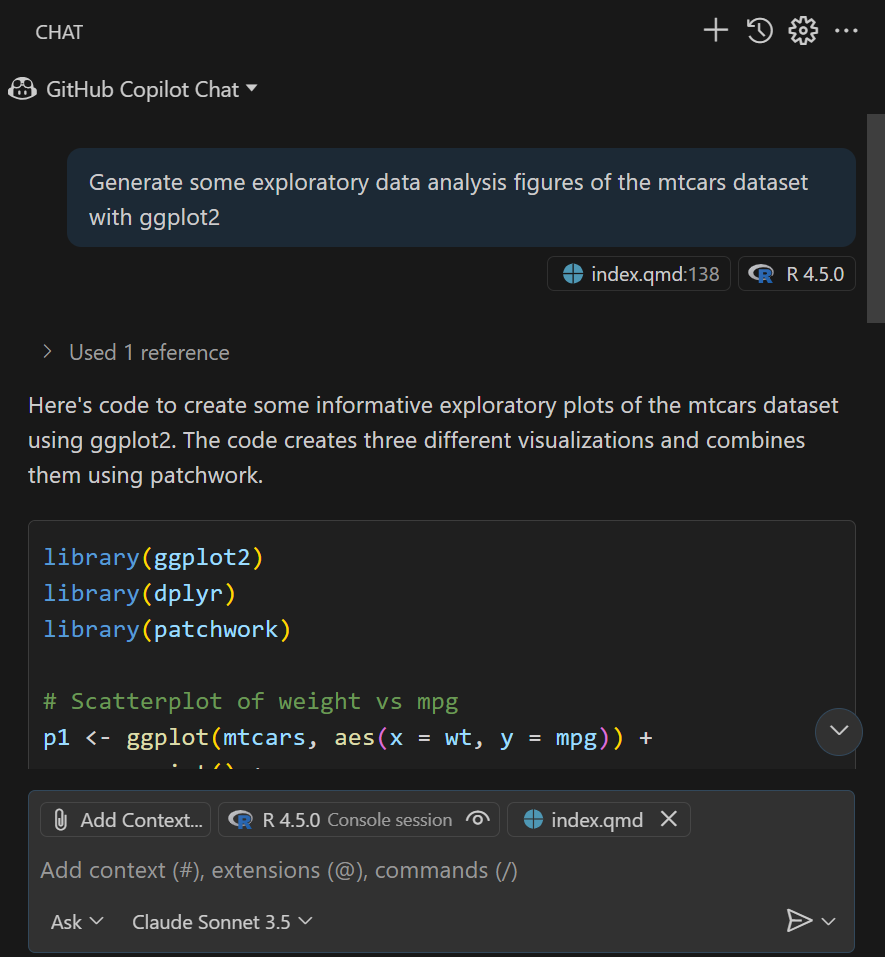The width and height of the screenshot is (885, 957).
Task: Remove index.qmd context attachment
Action: 669,820
